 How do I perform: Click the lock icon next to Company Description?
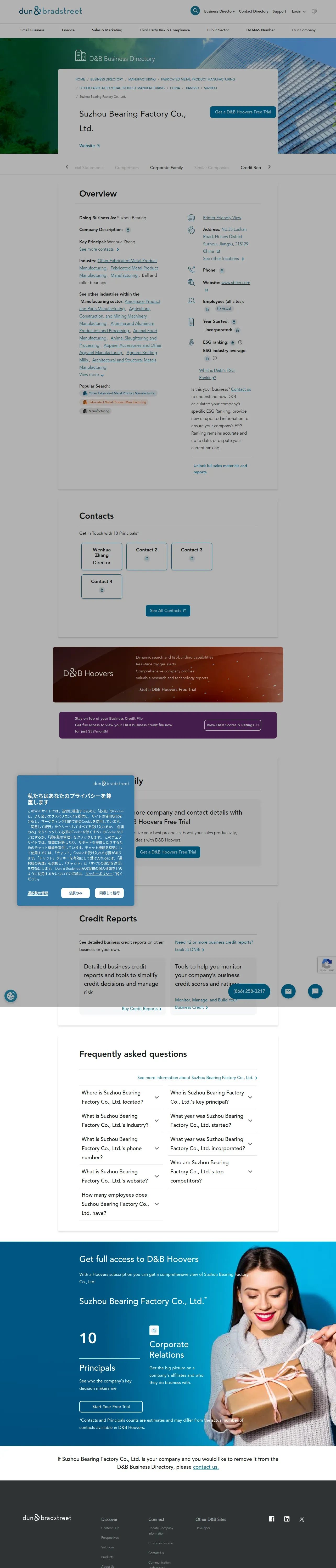click(x=127, y=230)
